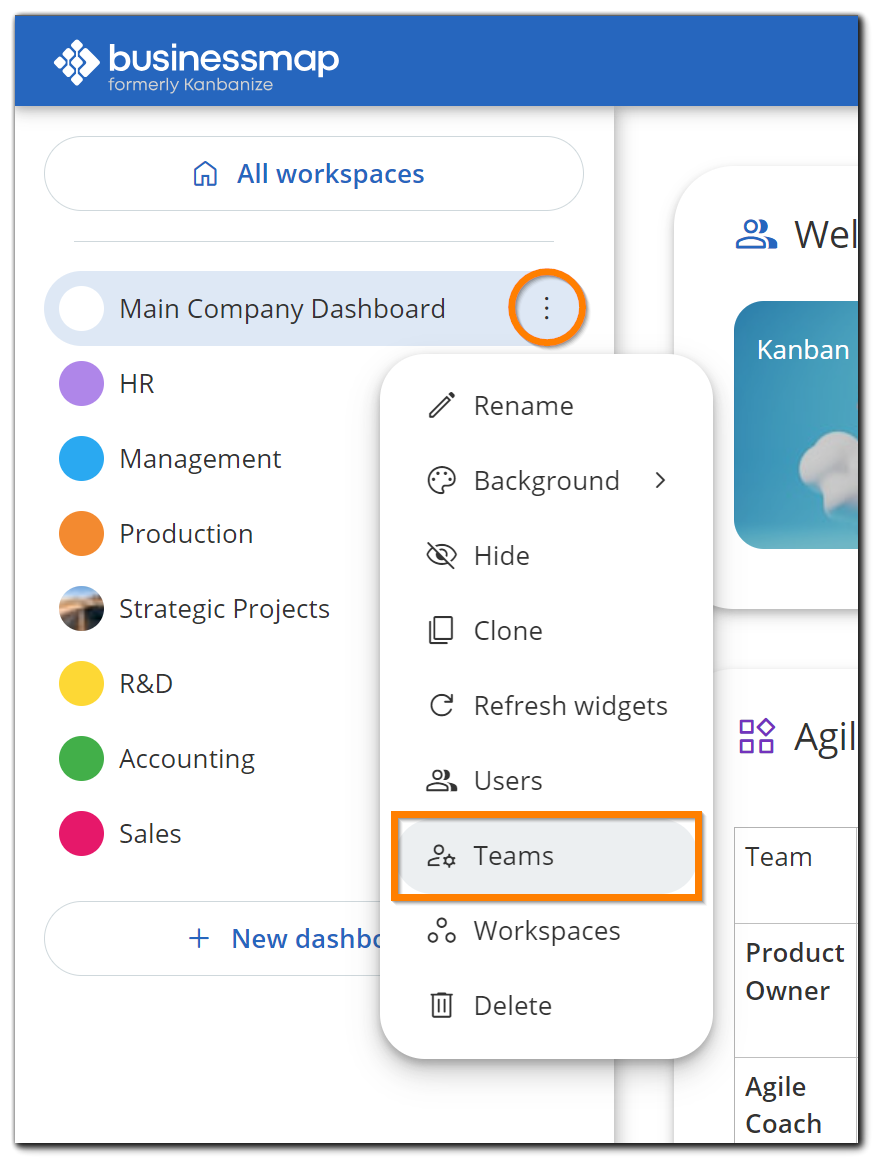Expand the Background submenu chevron

pyautogui.click(x=660, y=480)
